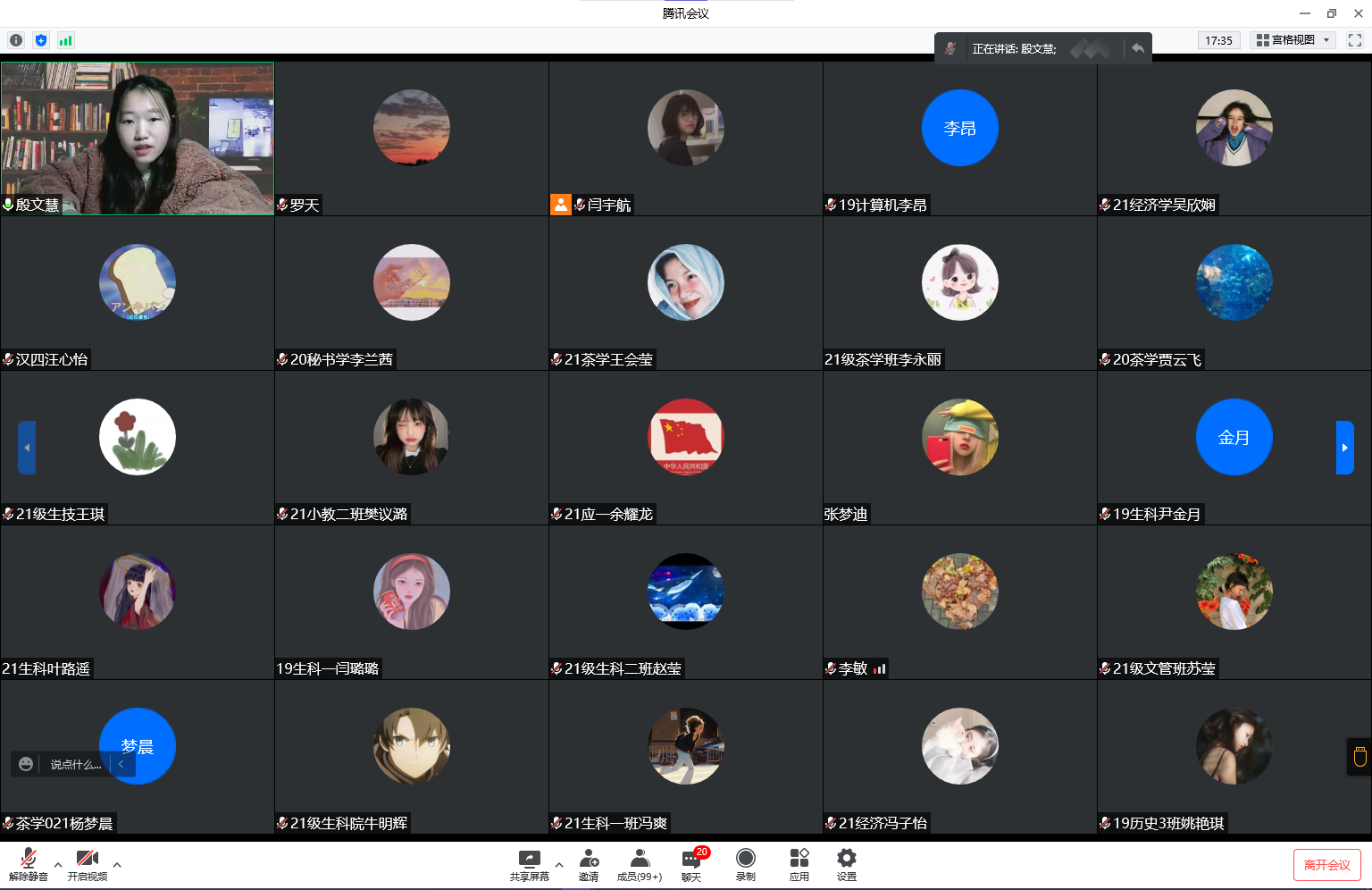Open the 聊天 chat panel
The width and height of the screenshot is (1372, 890).
pyautogui.click(x=691, y=864)
